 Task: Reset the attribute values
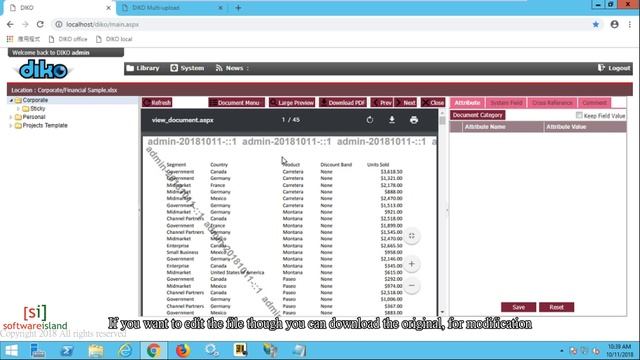pos(556,307)
